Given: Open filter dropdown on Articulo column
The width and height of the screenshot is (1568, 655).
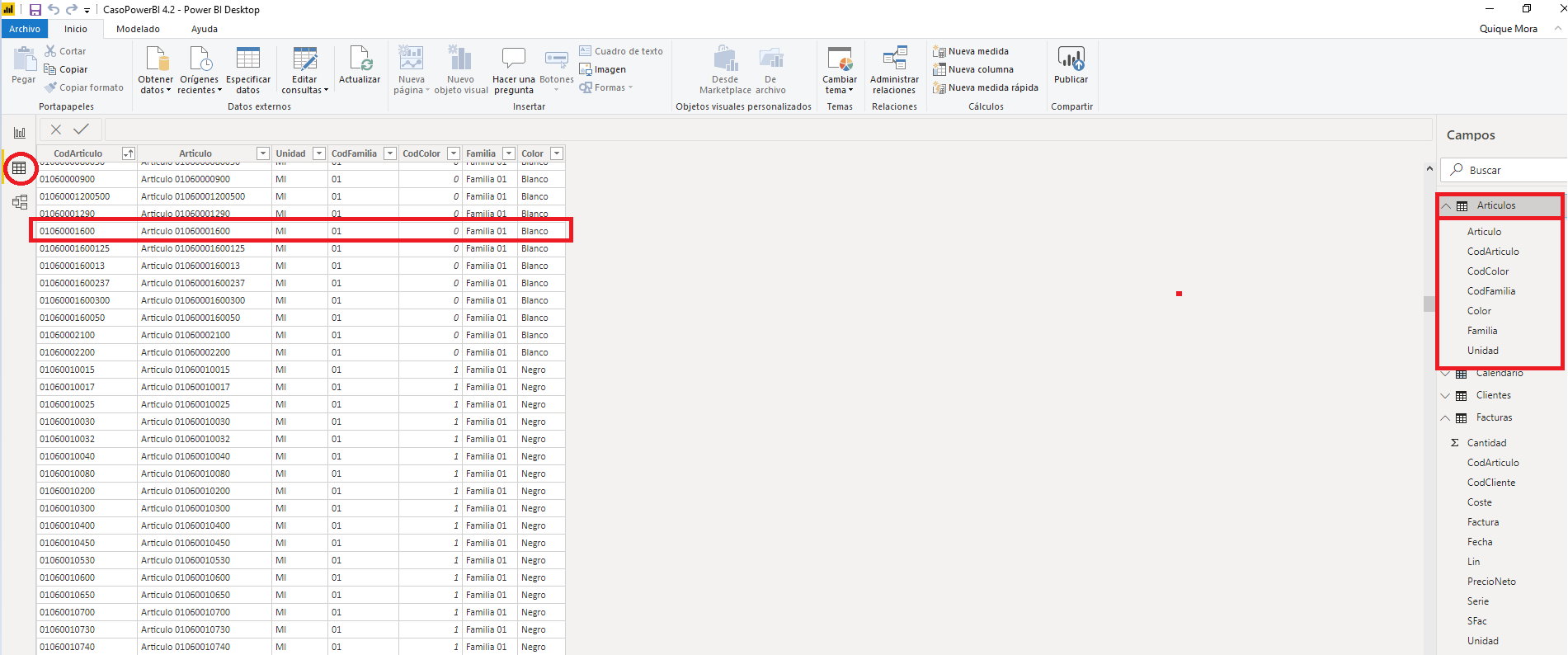Looking at the screenshot, I should point(263,153).
